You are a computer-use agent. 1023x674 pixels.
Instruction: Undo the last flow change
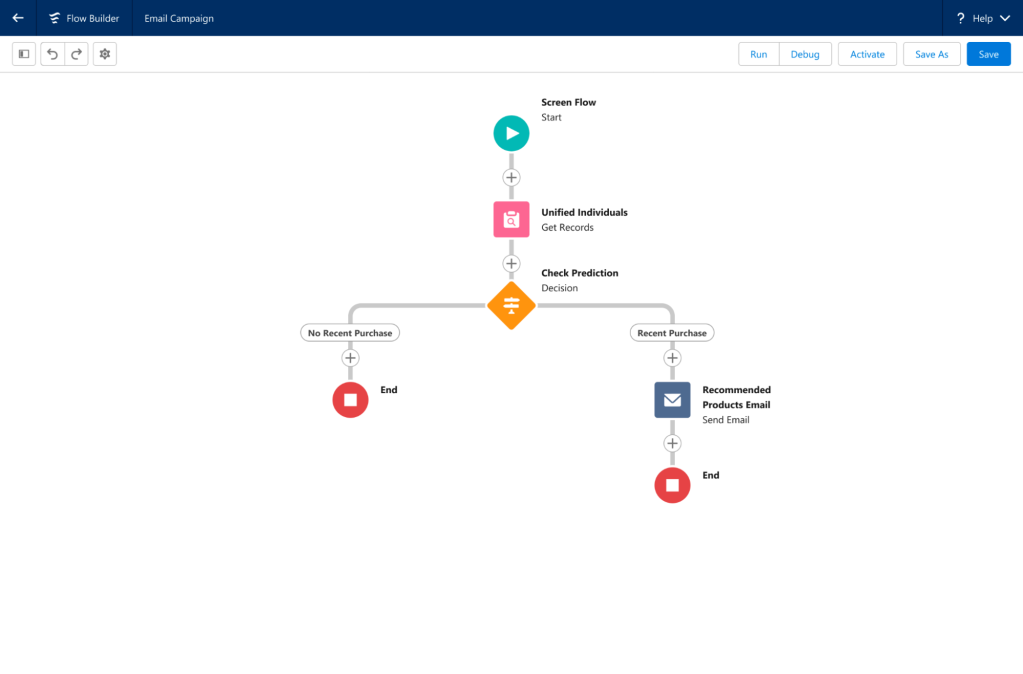tap(53, 54)
